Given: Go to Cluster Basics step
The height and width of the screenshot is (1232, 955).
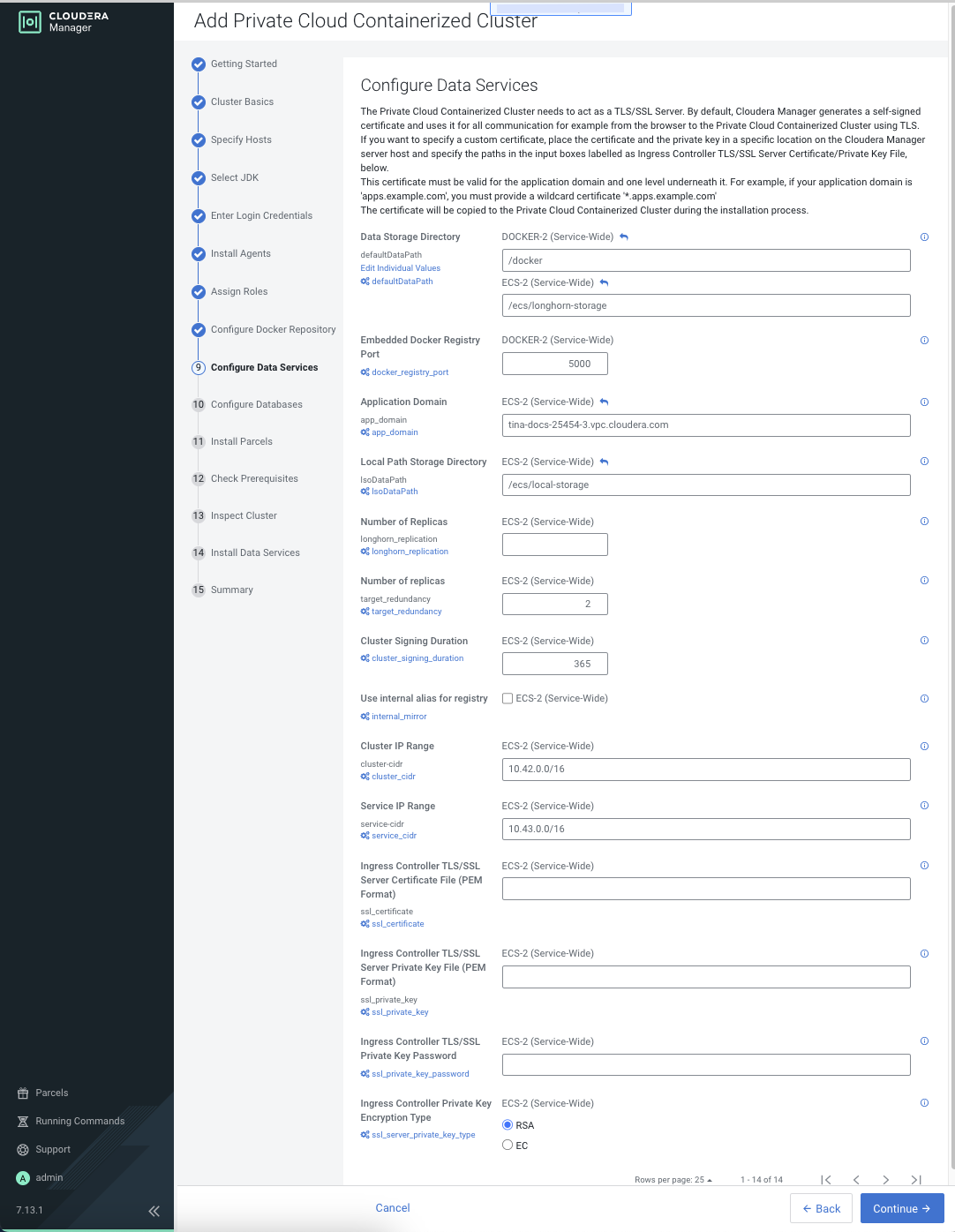Looking at the screenshot, I should 242,101.
